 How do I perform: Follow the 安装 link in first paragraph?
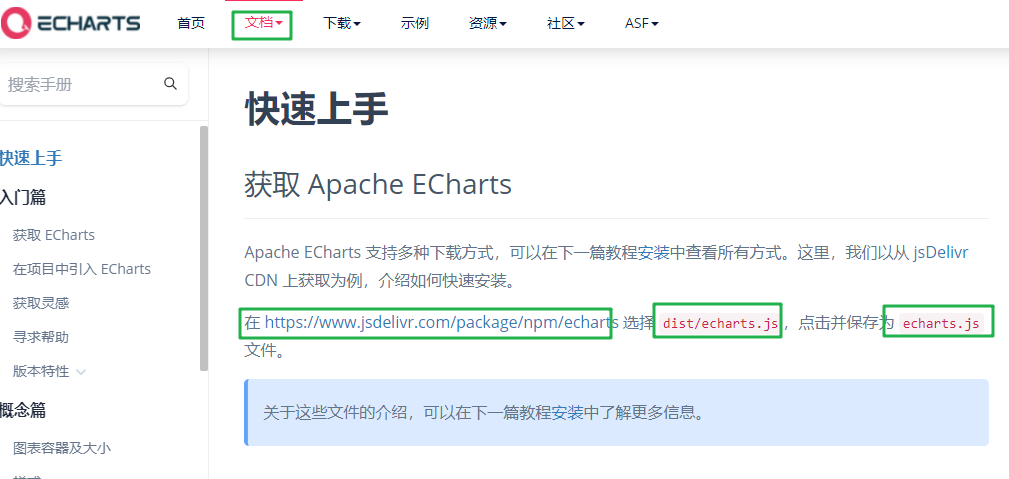point(654,252)
